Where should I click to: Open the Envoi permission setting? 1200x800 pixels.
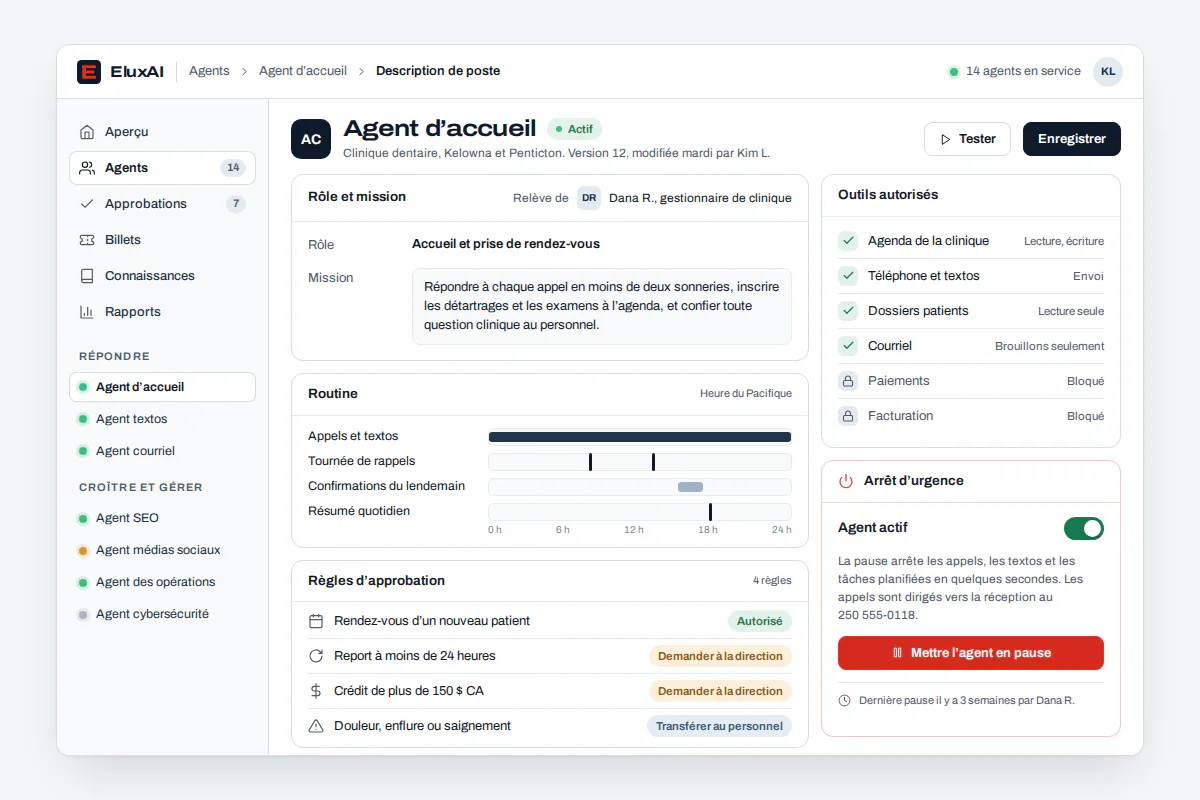[x=1089, y=276]
